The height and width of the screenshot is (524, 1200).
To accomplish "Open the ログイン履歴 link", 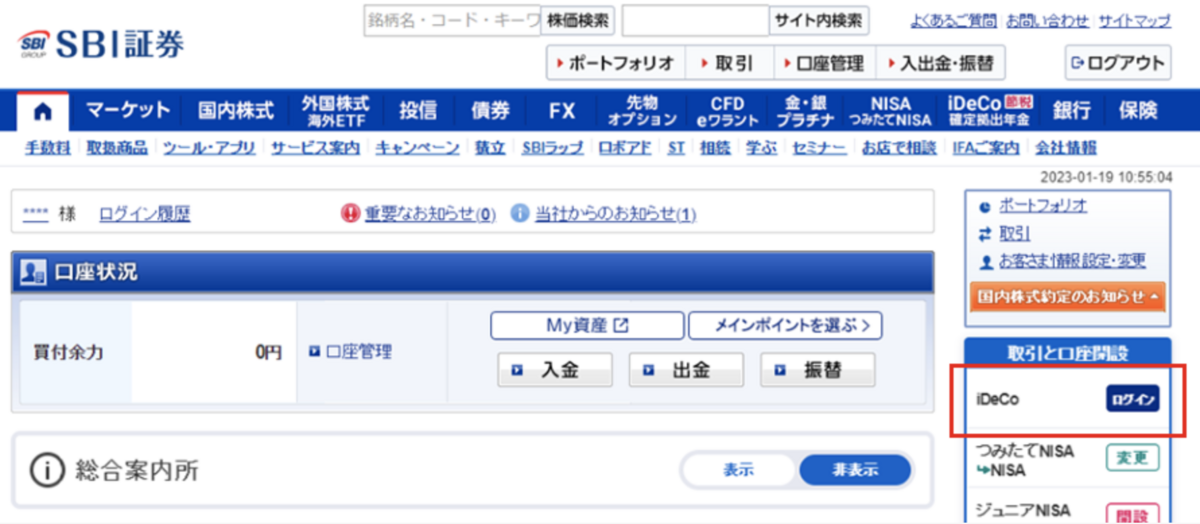I will [x=144, y=213].
